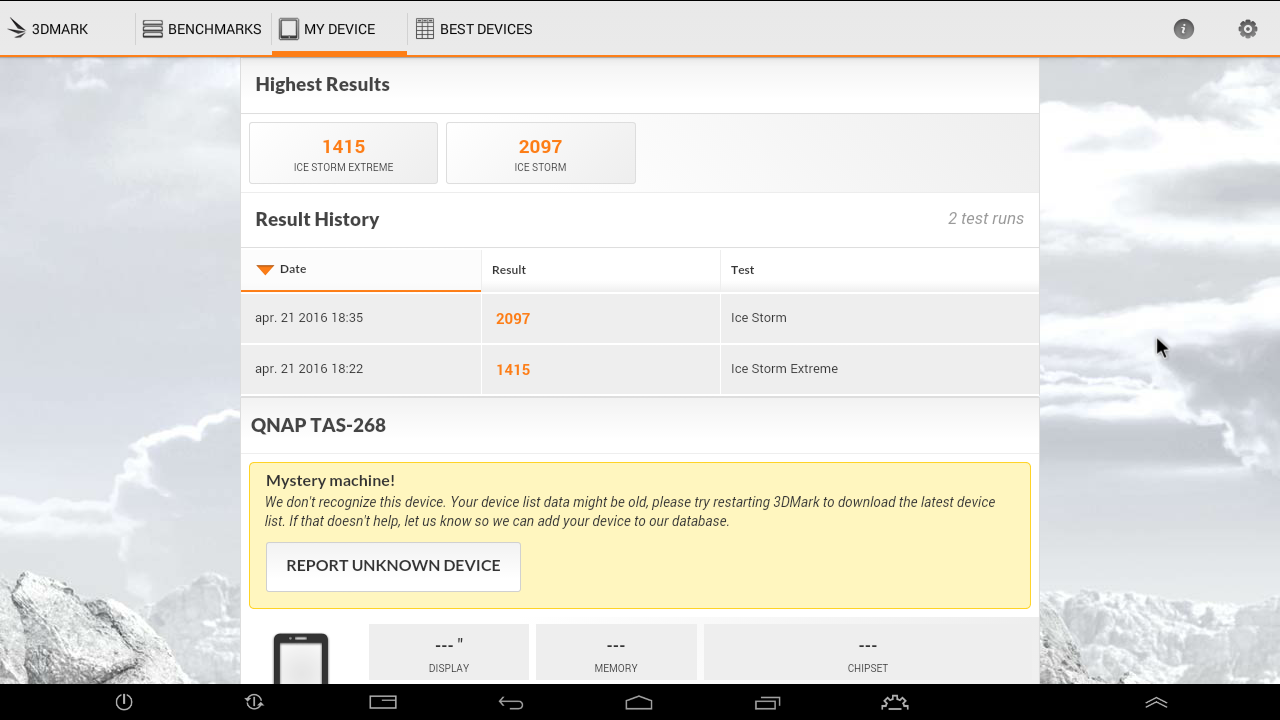
Task: Open the 2097 Ice Storm highest result card
Action: click(x=541, y=153)
